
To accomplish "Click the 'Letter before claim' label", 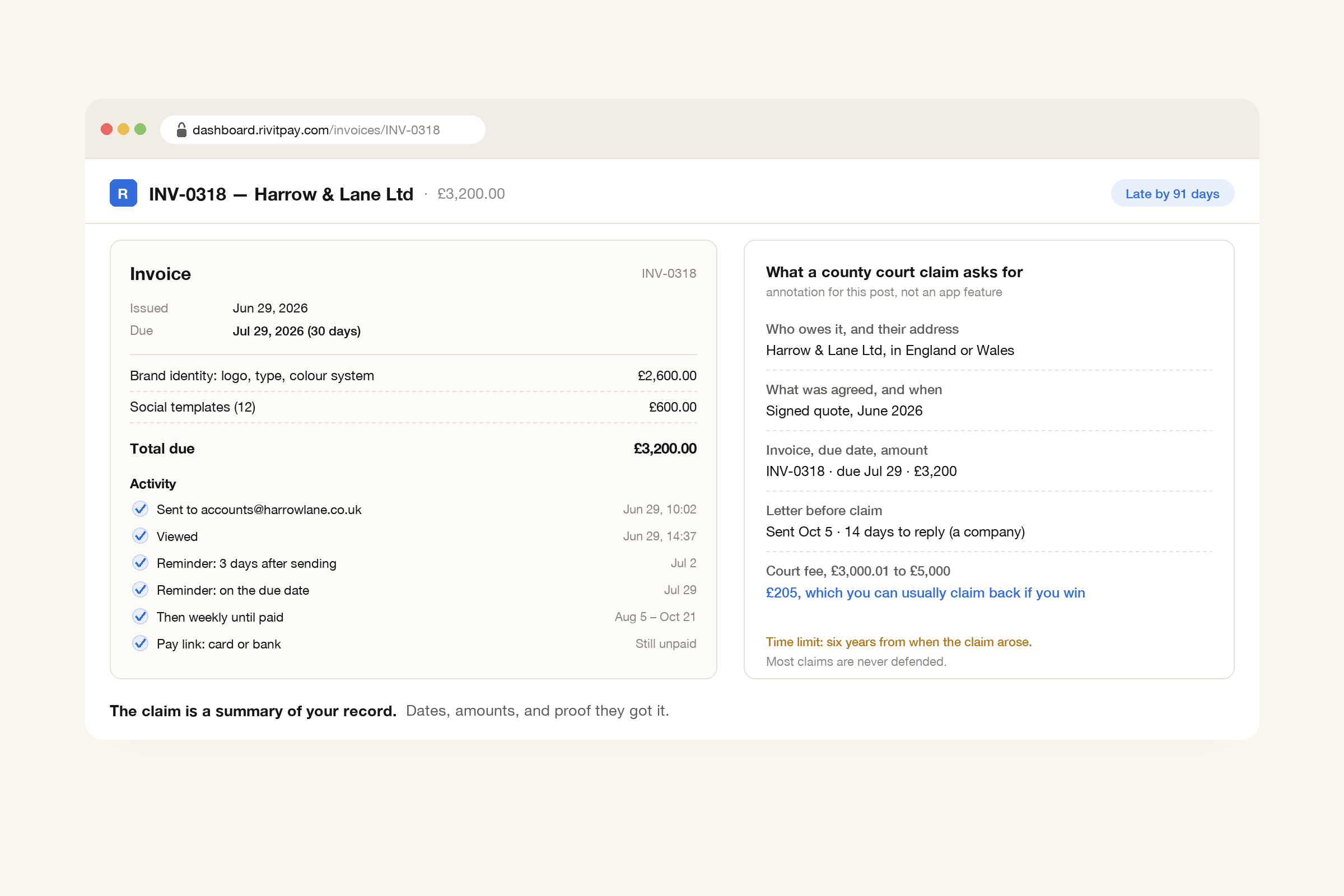I will click(x=824, y=510).
